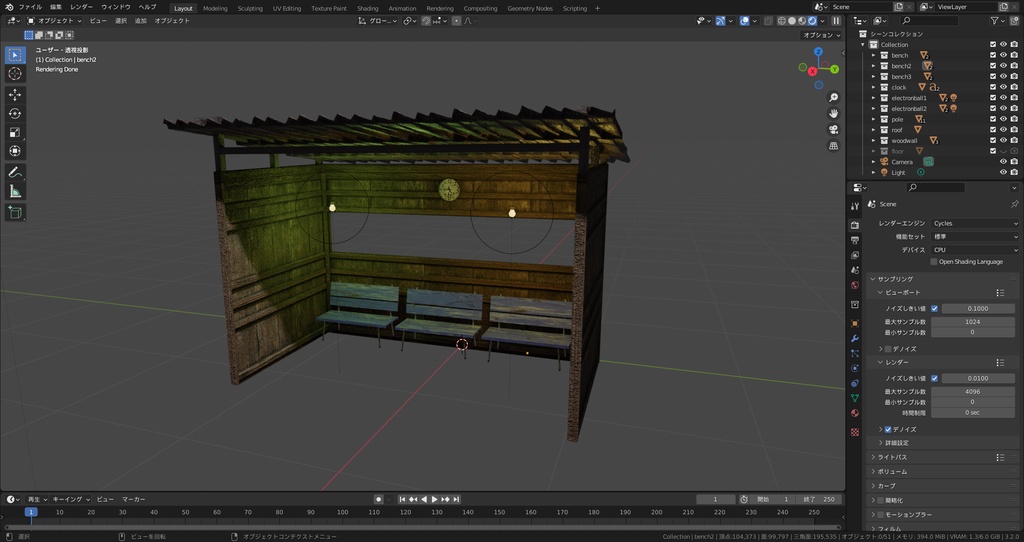This screenshot has height=542, width=1024.
Task: Switch to the Geometry Nodes workspace tab
Action: [x=530, y=8]
